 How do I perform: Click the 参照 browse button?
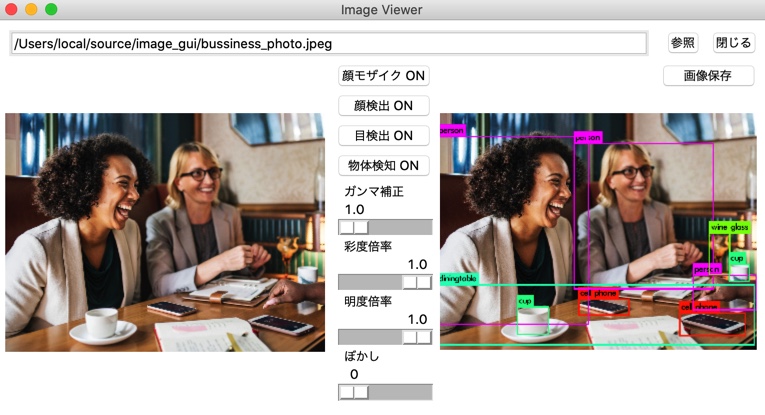(683, 43)
